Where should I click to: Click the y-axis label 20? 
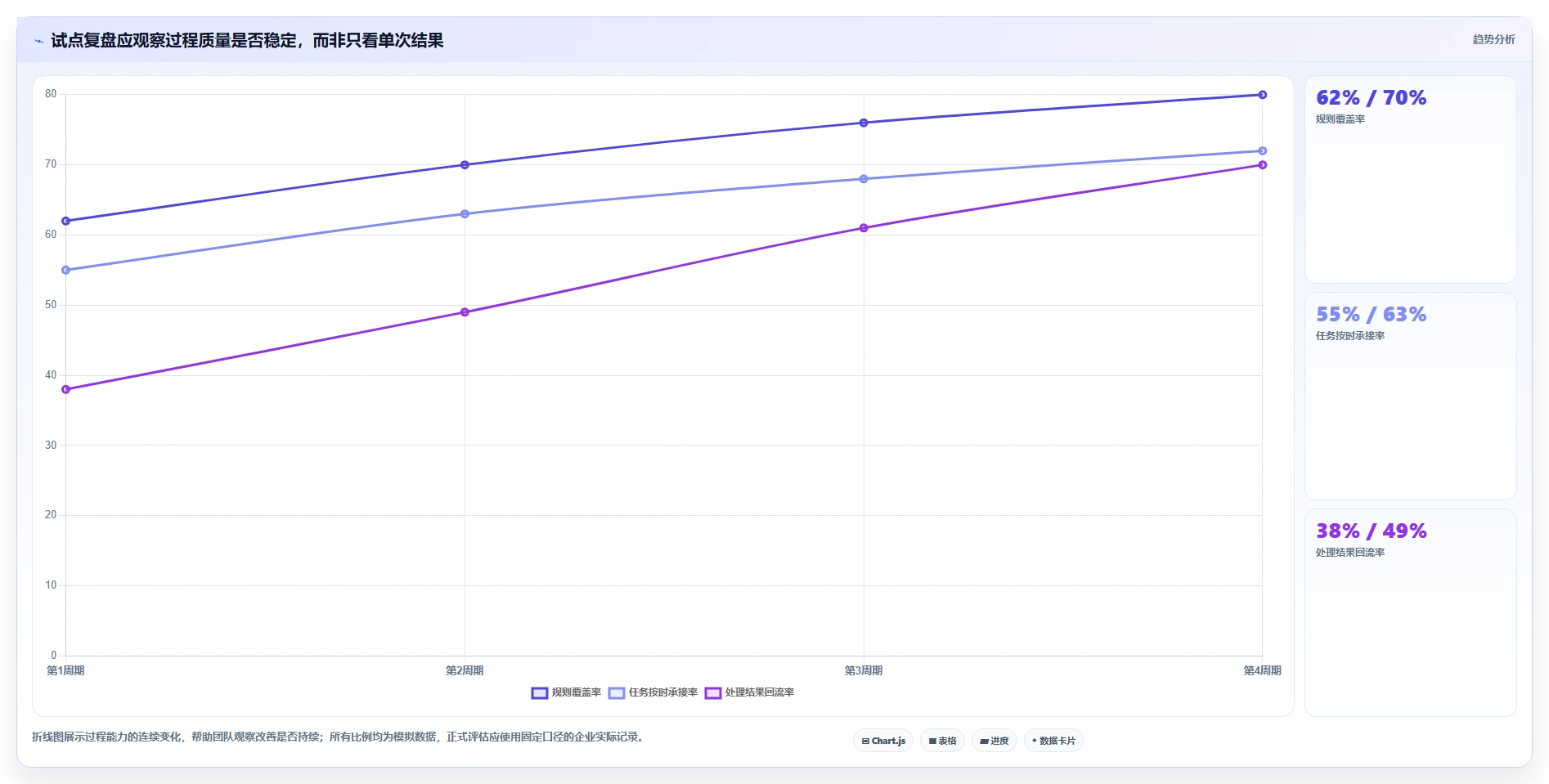pyautogui.click(x=51, y=515)
